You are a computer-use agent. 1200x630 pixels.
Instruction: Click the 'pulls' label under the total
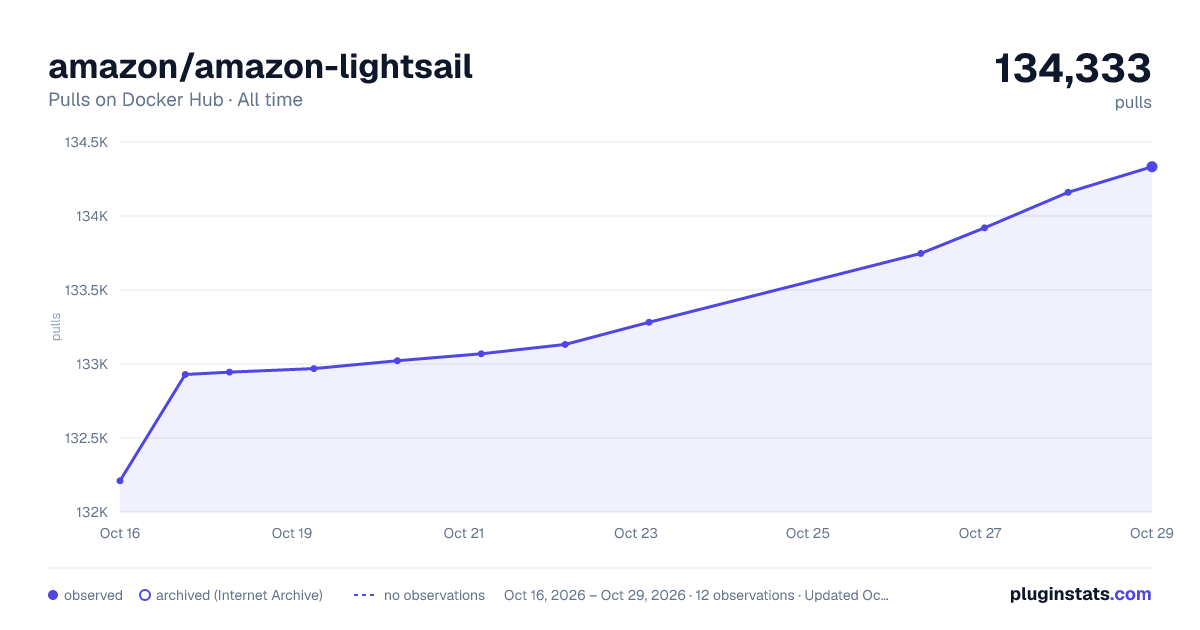point(1133,103)
